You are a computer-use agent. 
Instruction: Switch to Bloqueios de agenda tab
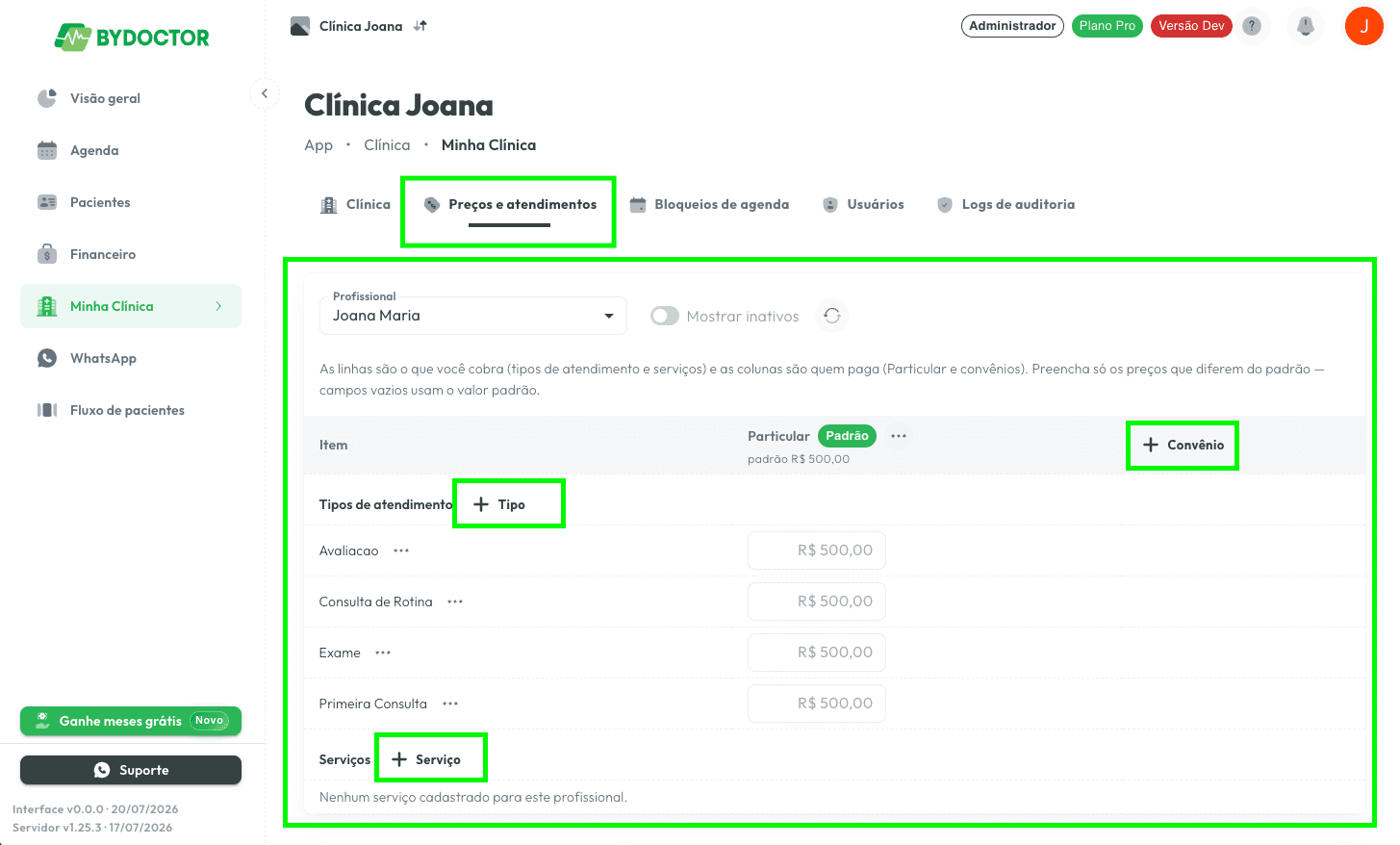pyautogui.click(x=709, y=204)
